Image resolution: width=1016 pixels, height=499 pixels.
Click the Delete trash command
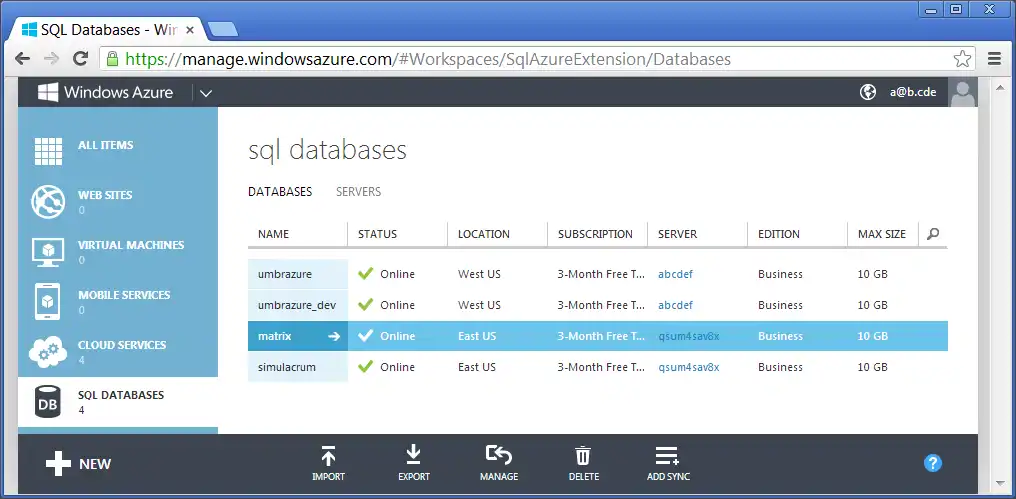point(584,463)
